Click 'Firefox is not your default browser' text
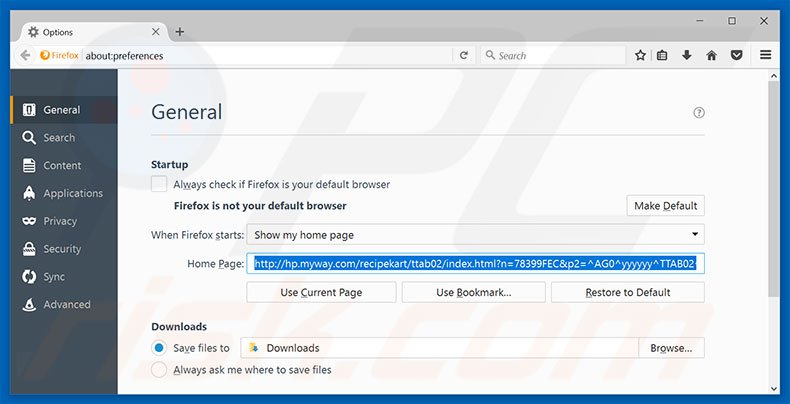The image size is (790, 404). [260, 206]
